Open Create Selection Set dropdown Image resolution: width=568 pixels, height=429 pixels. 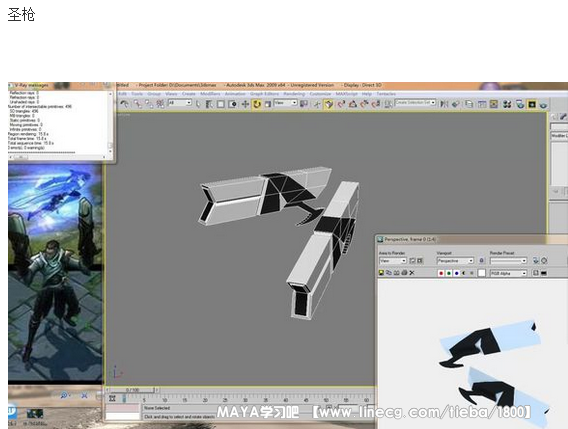click(415, 103)
